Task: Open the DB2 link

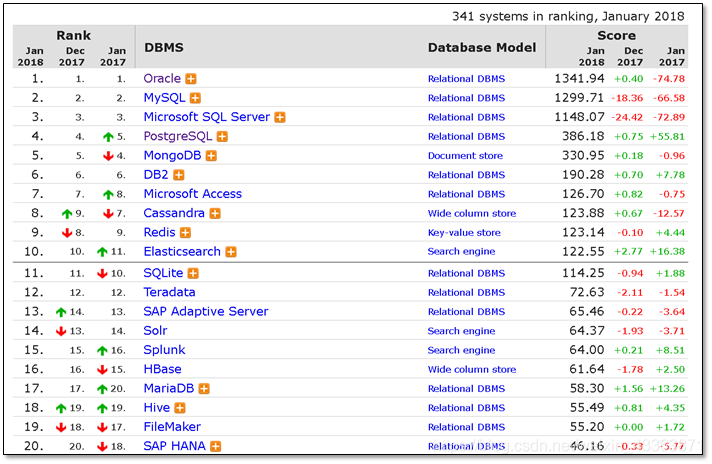Action: (x=156, y=175)
